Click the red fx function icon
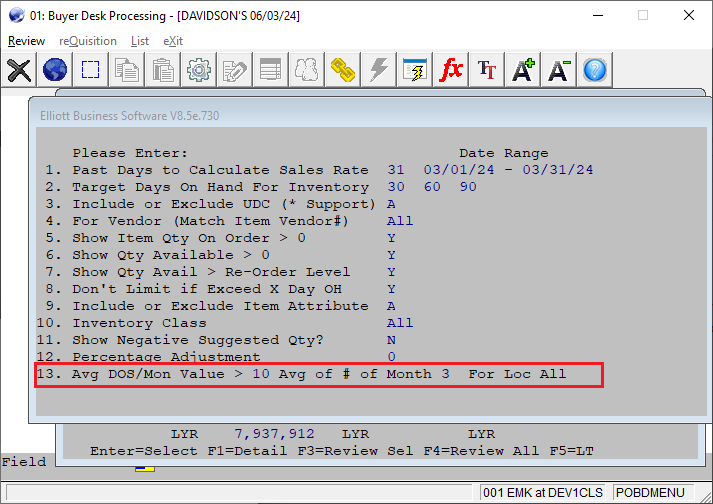 pos(451,70)
